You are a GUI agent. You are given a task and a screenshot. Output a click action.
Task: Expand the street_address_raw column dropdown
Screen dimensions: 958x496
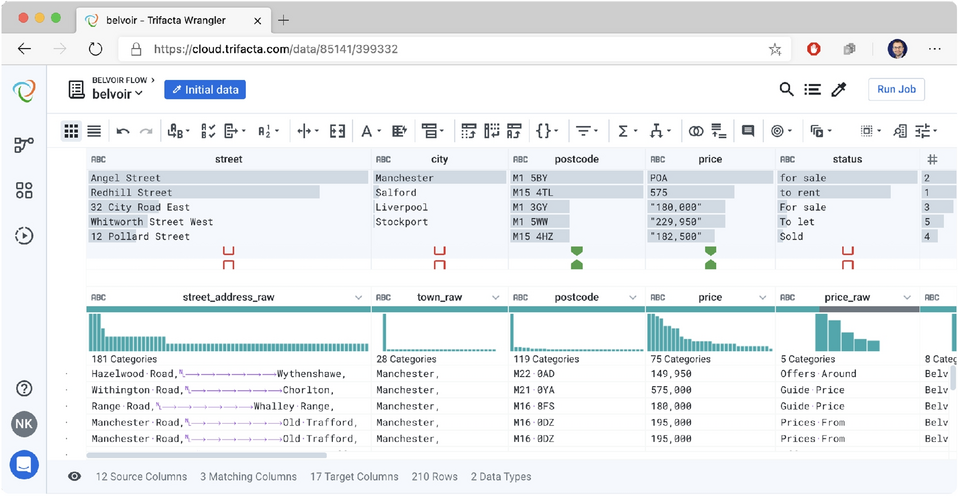pyautogui.click(x=359, y=298)
